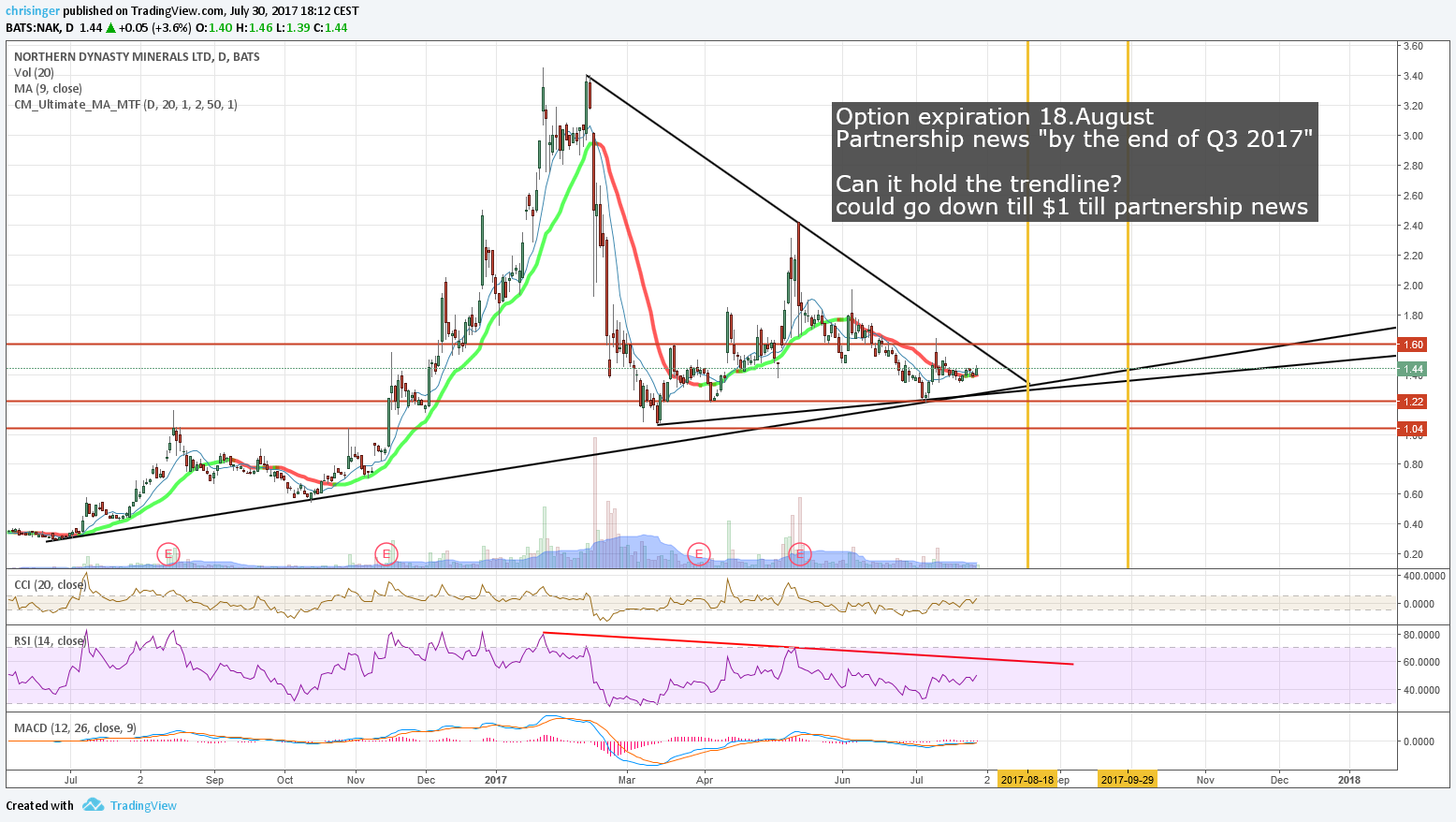Click the H:1.46 high value in header
1456x822 pixels.
tap(255, 28)
